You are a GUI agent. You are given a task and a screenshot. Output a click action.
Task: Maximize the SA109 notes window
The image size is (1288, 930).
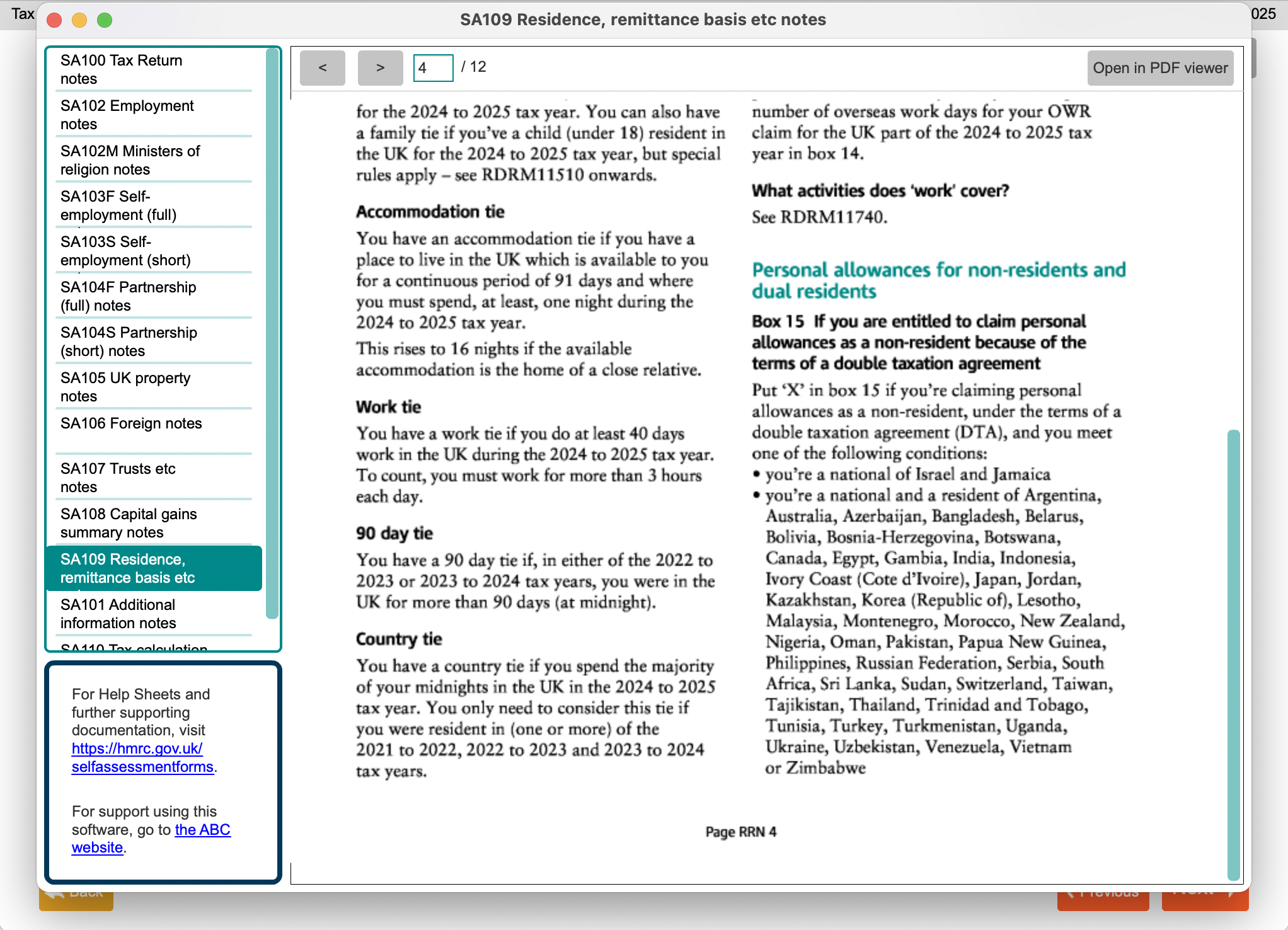(x=105, y=20)
